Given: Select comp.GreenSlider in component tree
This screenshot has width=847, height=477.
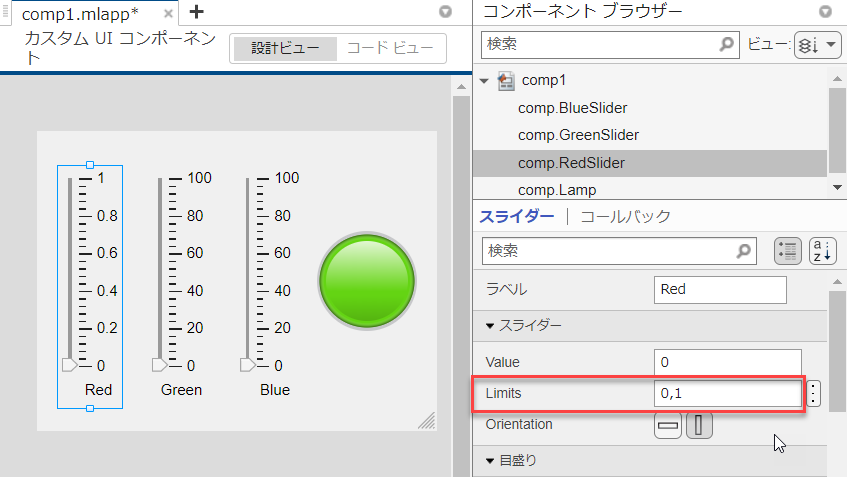Looking at the screenshot, I should click(x=578, y=134).
